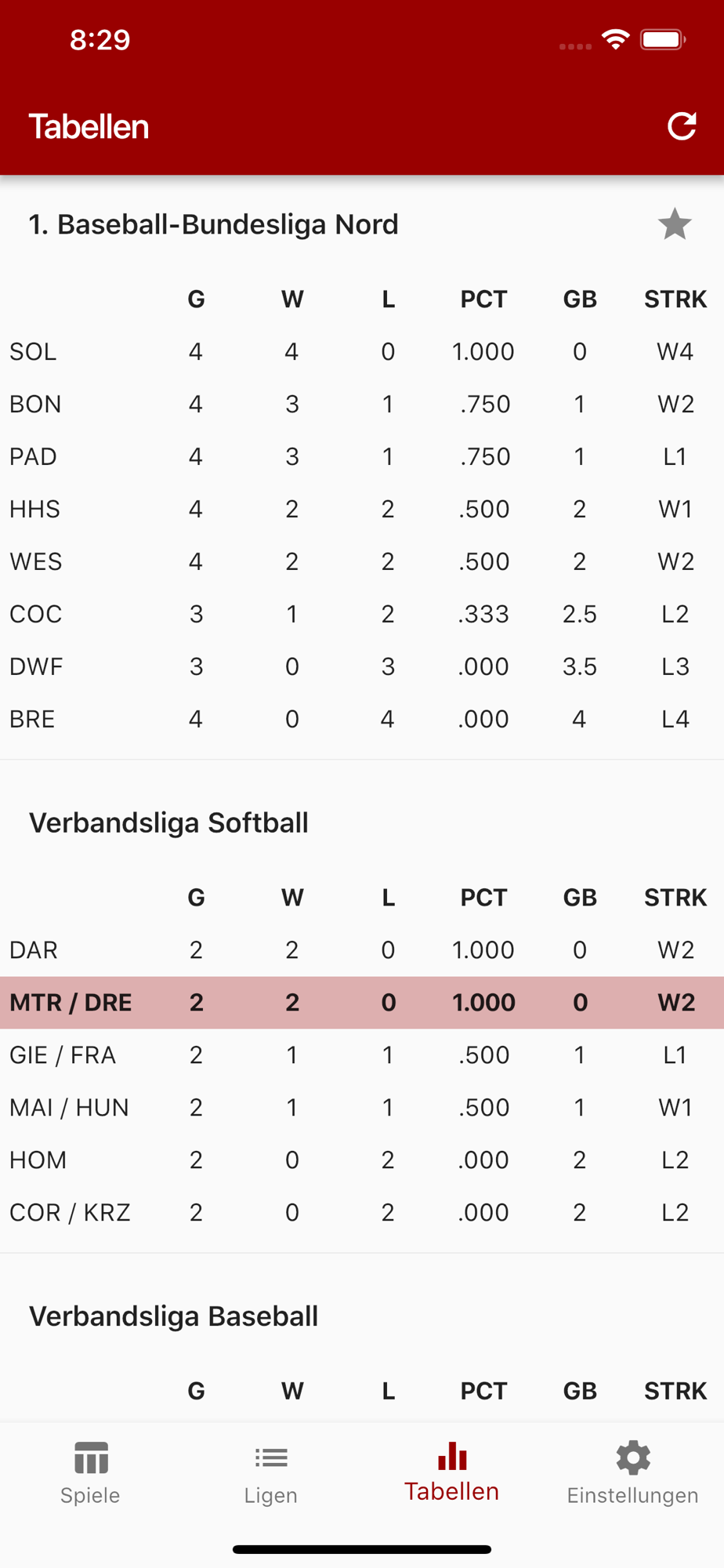Select the Tabellen bar chart icon
The width and height of the screenshot is (724, 1568).
coord(452,1457)
